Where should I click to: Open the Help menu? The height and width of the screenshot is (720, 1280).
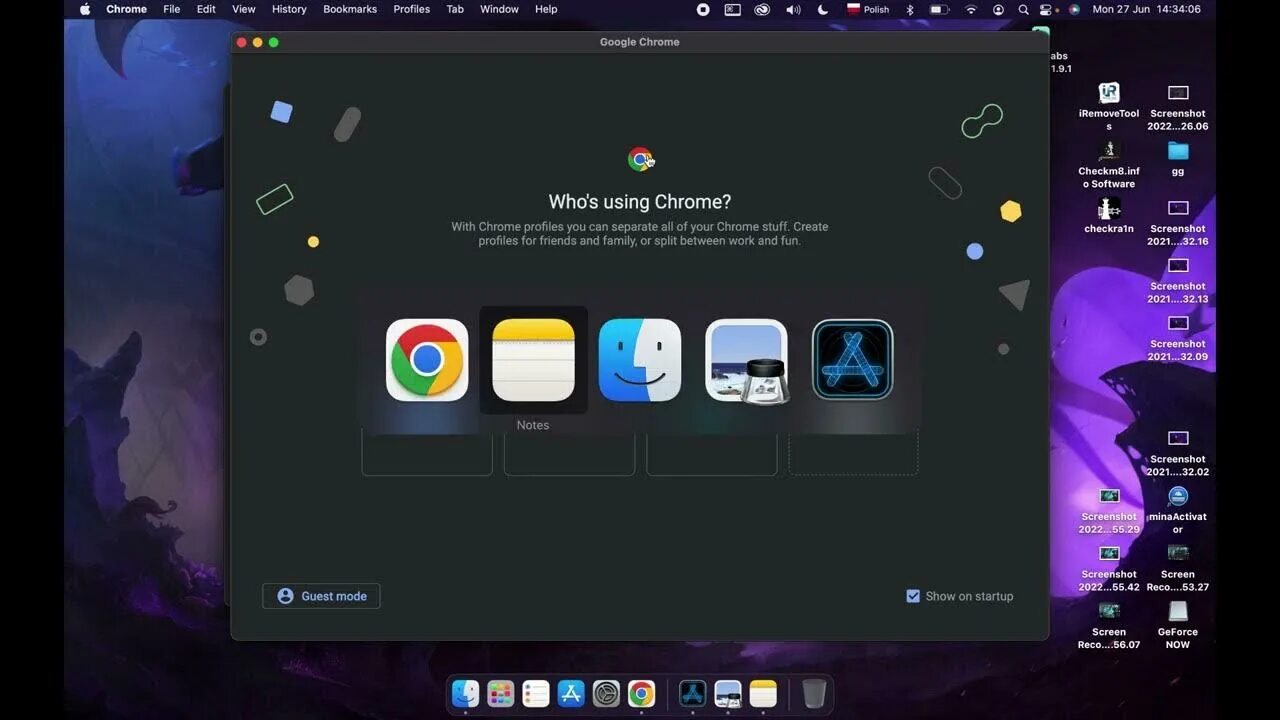pyautogui.click(x=546, y=9)
